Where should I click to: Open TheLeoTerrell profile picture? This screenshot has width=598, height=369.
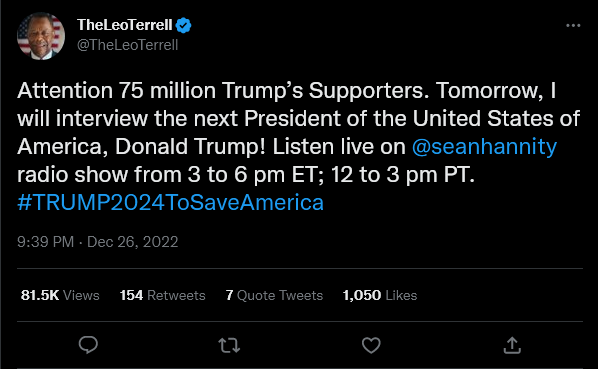[41, 36]
